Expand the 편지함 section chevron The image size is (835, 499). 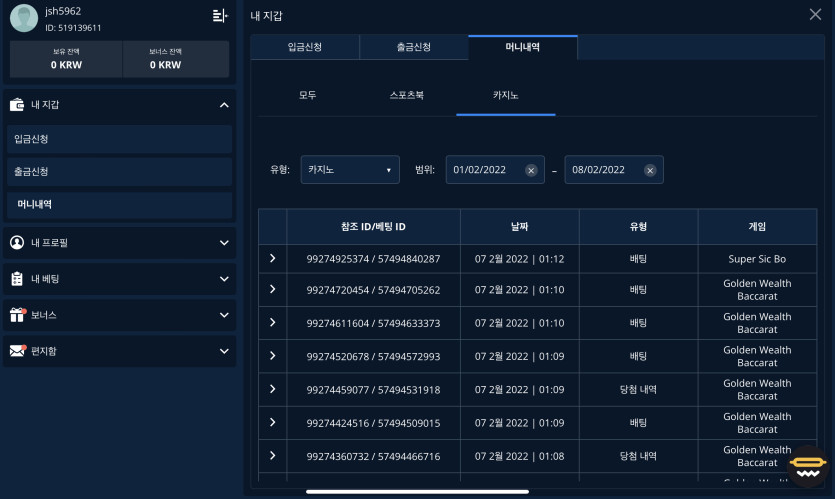(224, 351)
